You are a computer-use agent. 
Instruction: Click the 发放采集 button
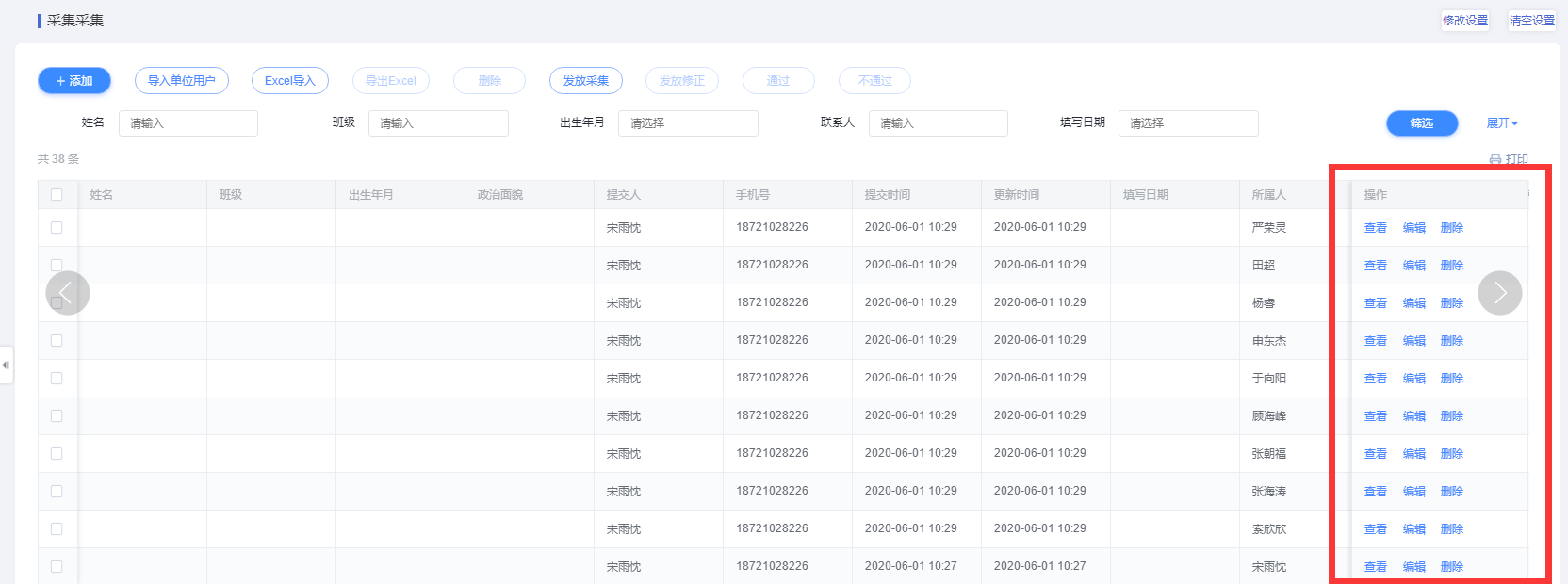click(586, 81)
